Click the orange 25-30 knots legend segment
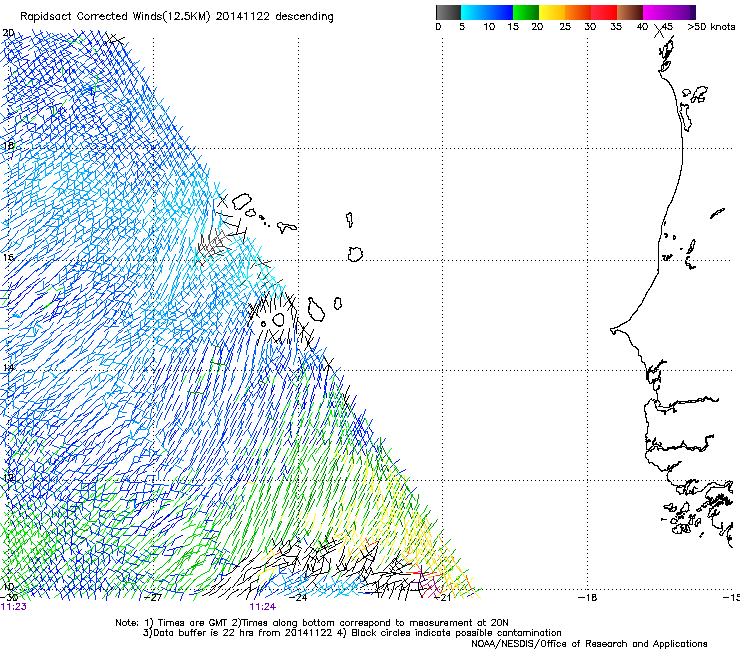The width and height of the screenshot is (740, 650). (578, 12)
